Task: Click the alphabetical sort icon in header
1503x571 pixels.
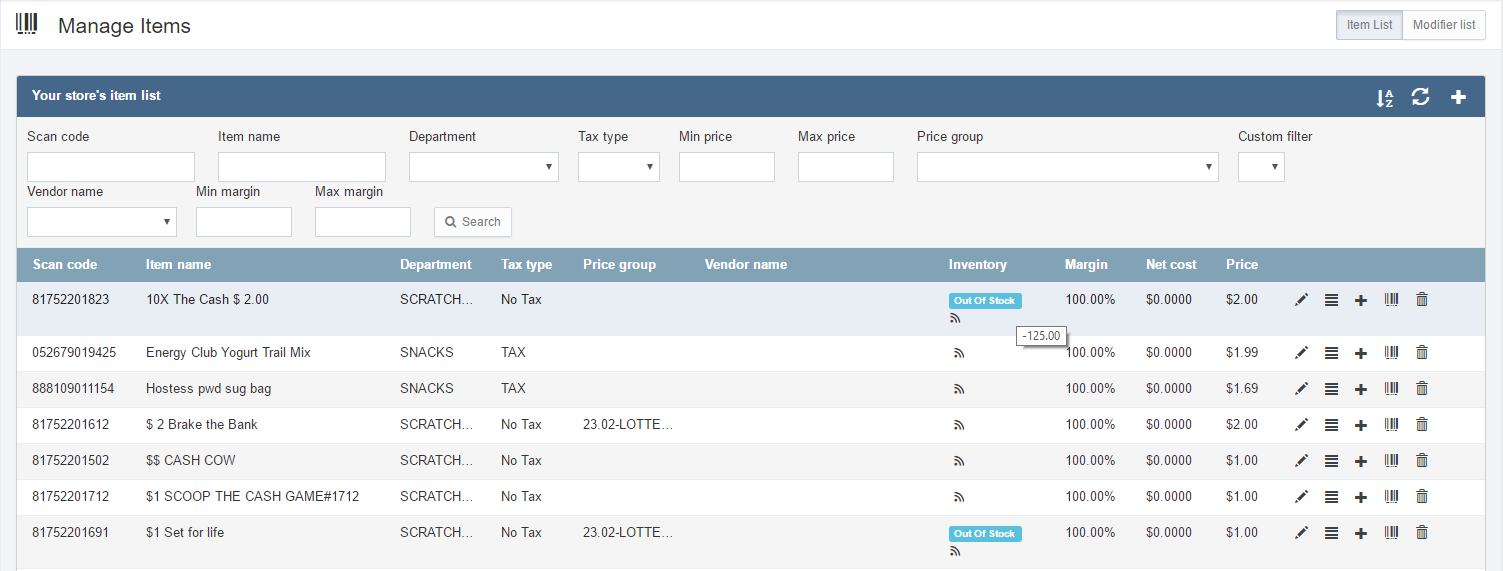Action: pyautogui.click(x=1384, y=97)
